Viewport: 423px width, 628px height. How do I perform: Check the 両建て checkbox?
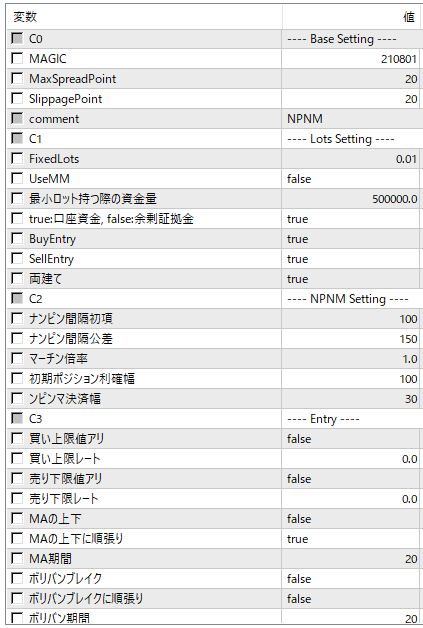17,279
